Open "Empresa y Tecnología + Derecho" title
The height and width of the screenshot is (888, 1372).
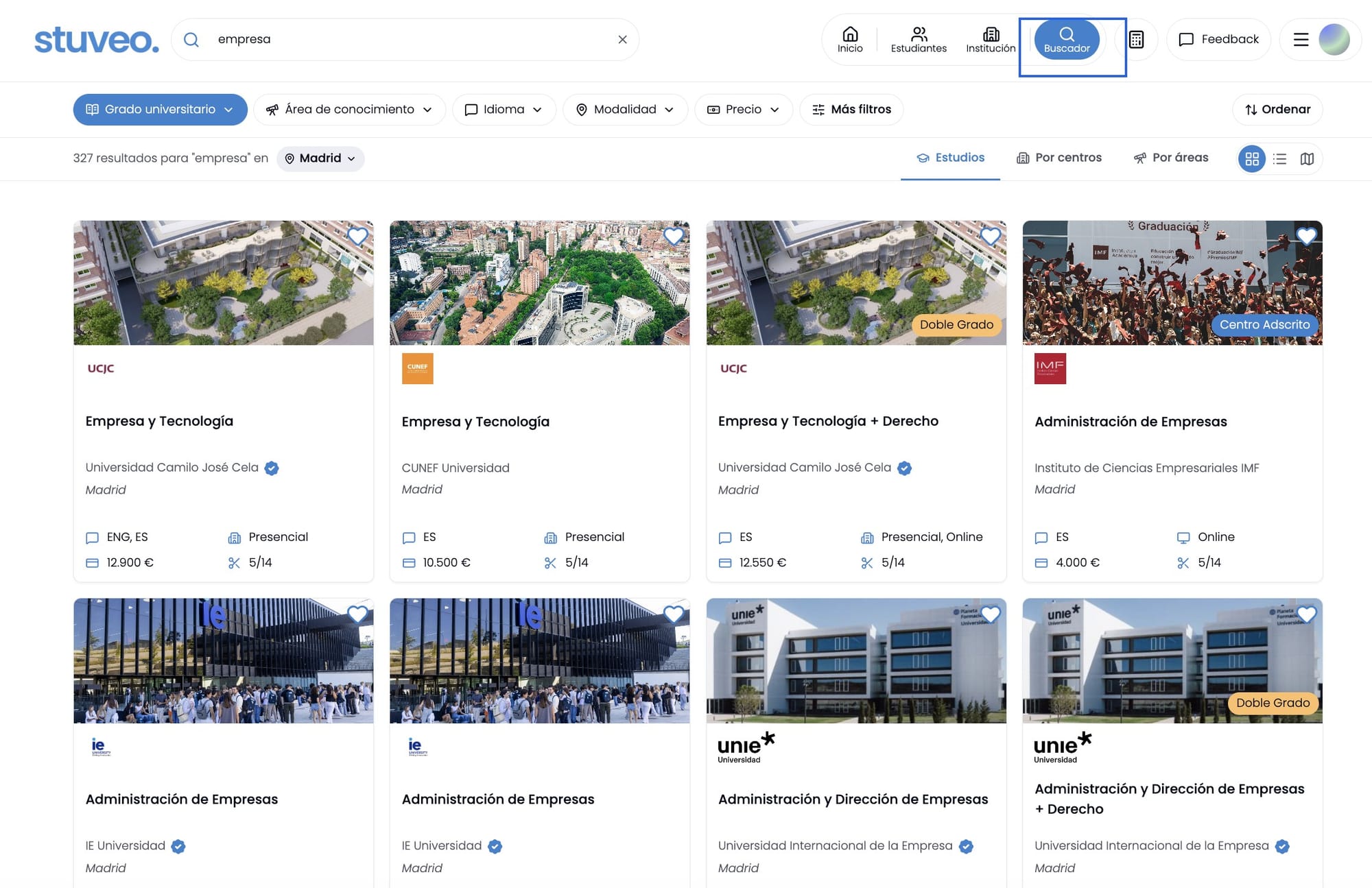click(x=828, y=421)
